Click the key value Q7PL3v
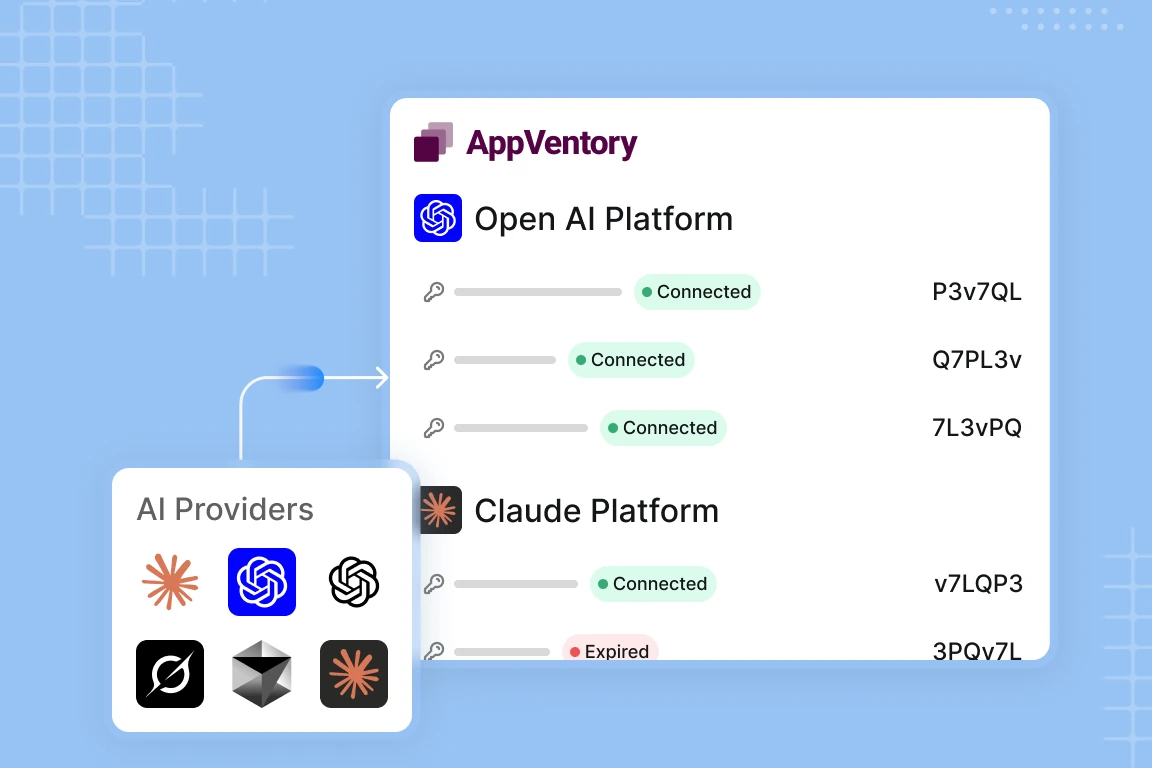1152x768 pixels. pos(976,360)
